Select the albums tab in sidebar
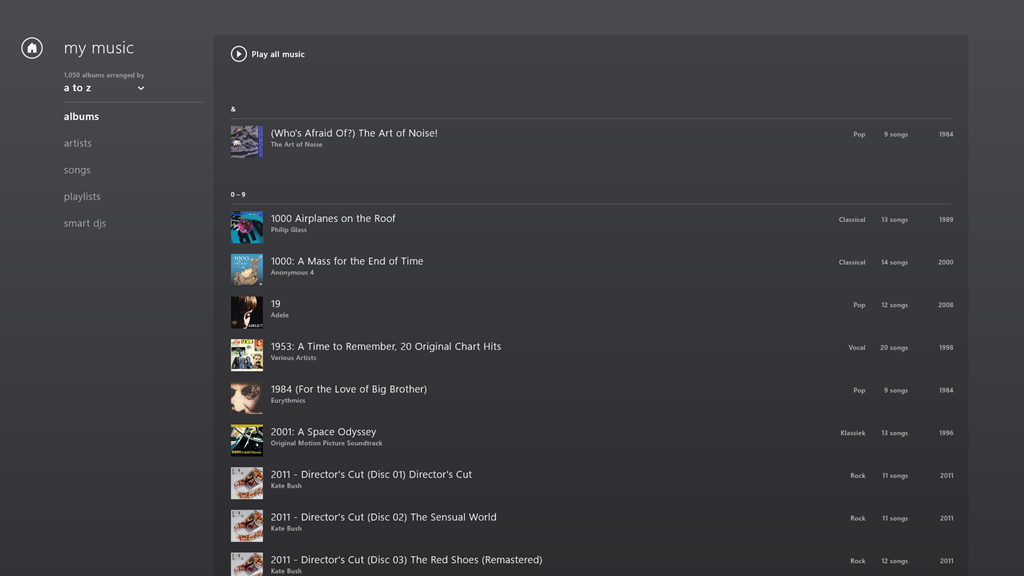 (81, 117)
